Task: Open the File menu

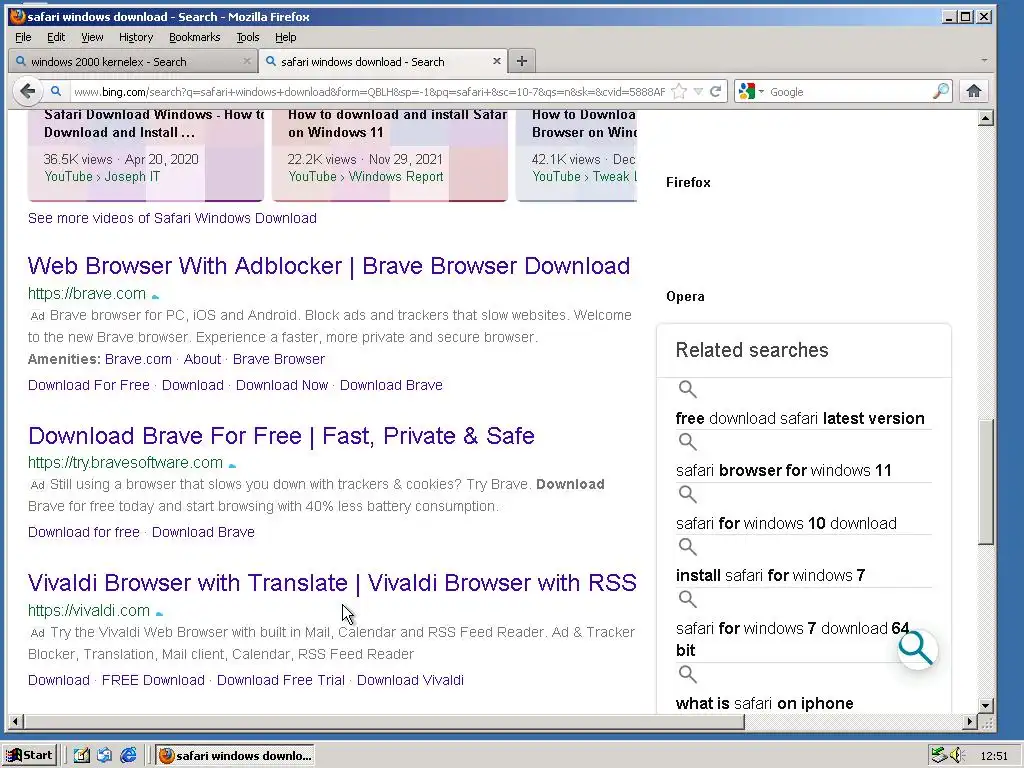Action: pyautogui.click(x=23, y=37)
